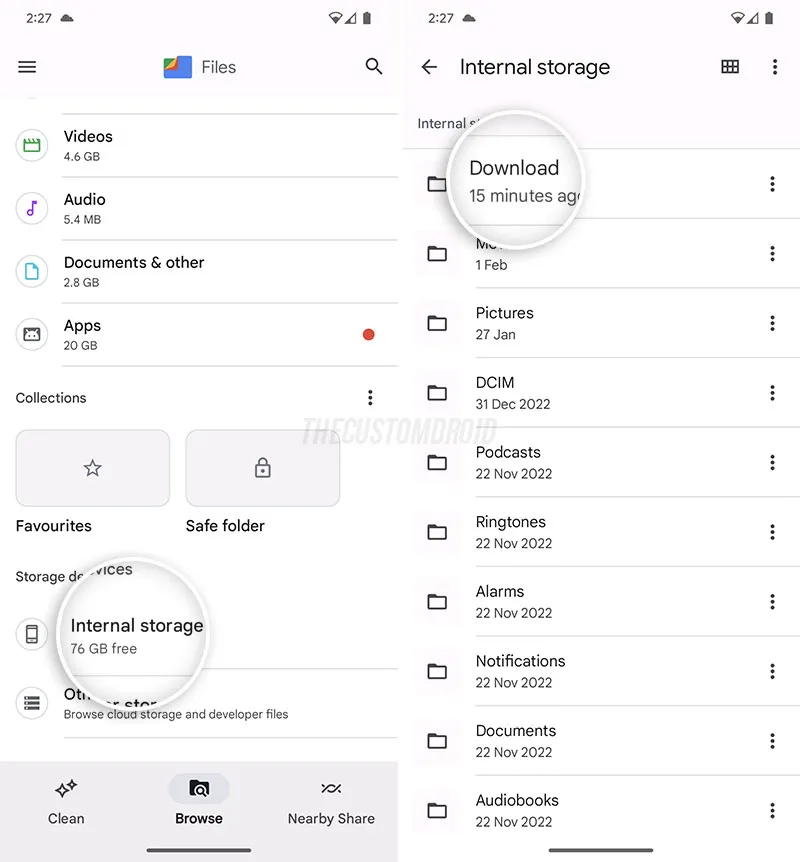Go back from Internal storage
Screen dimensions: 800x862
tap(430, 67)
